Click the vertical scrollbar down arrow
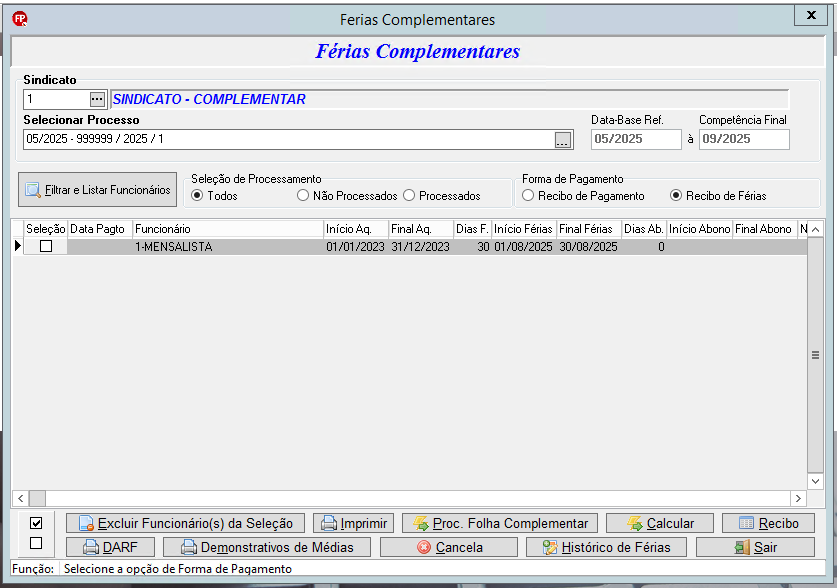Viewport: 837px width, 588px height. click(x=815, y=481)
